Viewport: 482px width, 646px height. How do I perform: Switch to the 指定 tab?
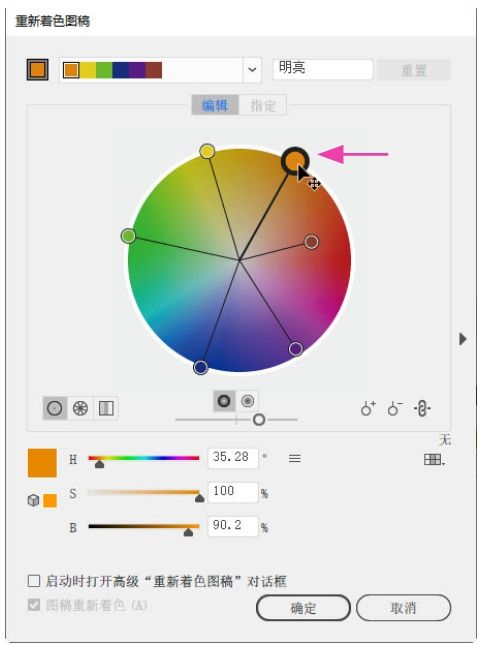[x=263, y=105]
